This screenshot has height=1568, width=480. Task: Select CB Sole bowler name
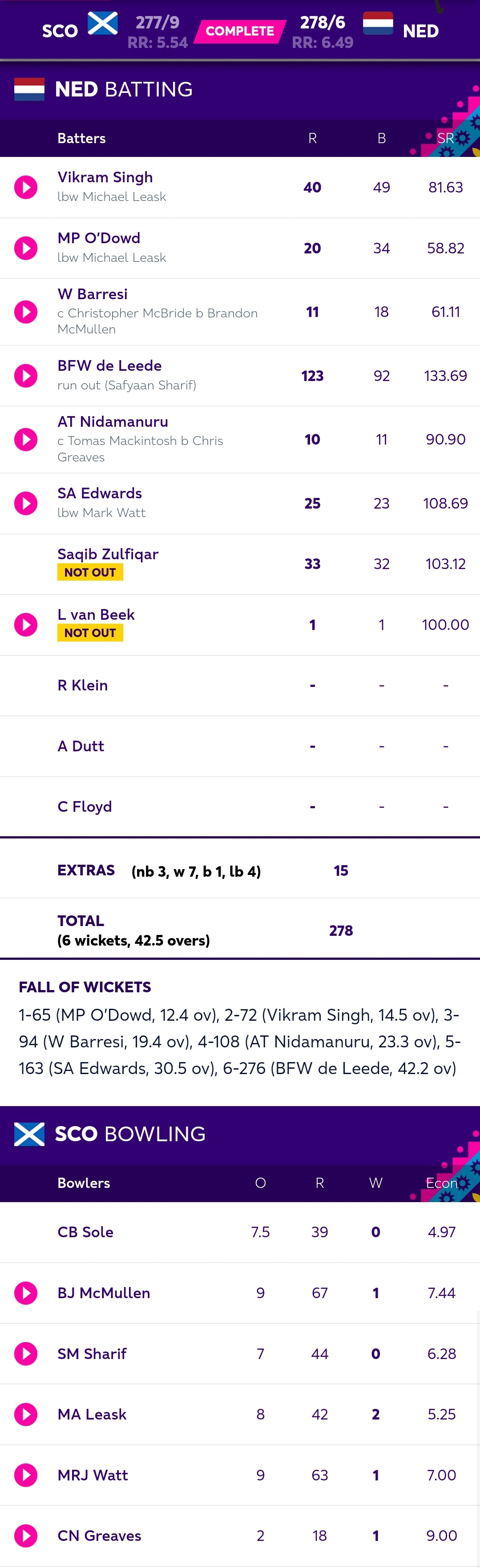coord(85,1232)
